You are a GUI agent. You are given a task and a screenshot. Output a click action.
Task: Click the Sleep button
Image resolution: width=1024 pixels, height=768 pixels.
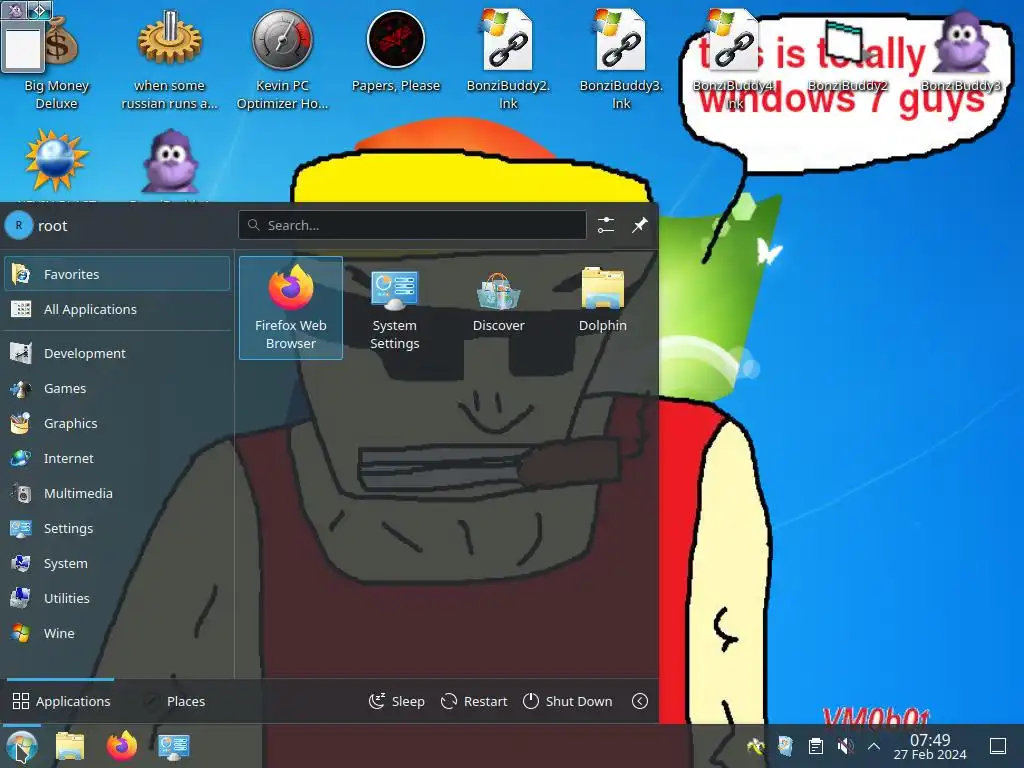[396, 701]
